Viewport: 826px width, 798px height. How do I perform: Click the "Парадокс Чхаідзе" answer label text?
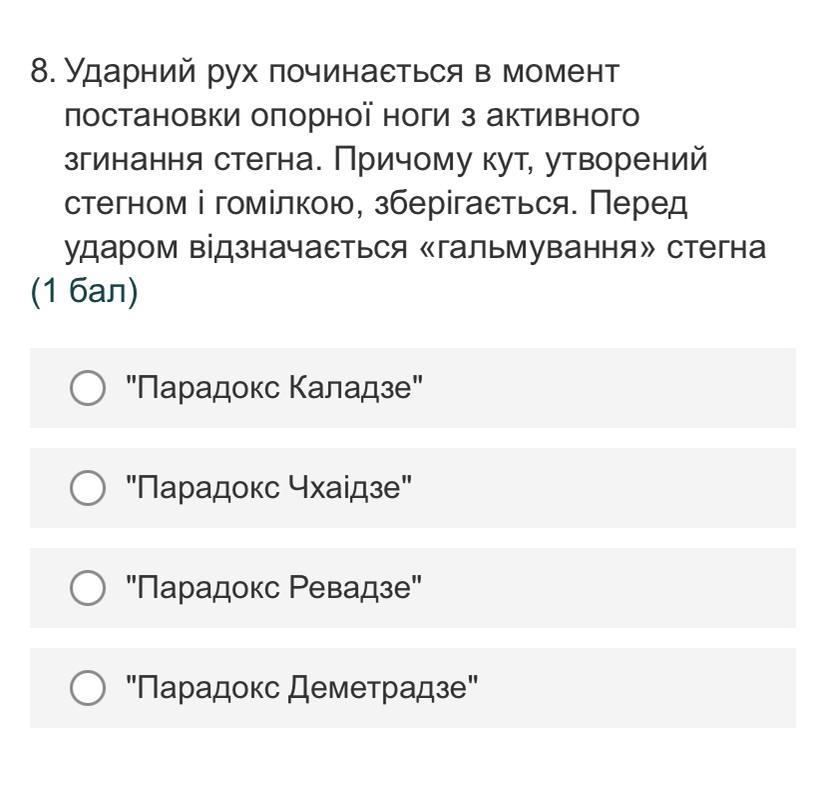click(x=268, y=488)
